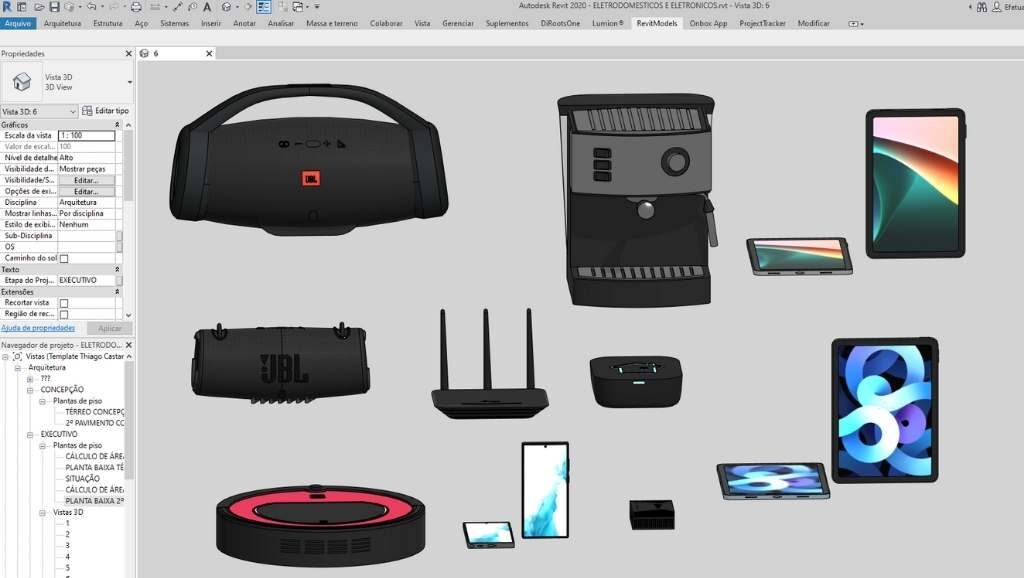1024x578 pixels.
Task: Close the Propriedades panel
Action: (x=128, y=54)
